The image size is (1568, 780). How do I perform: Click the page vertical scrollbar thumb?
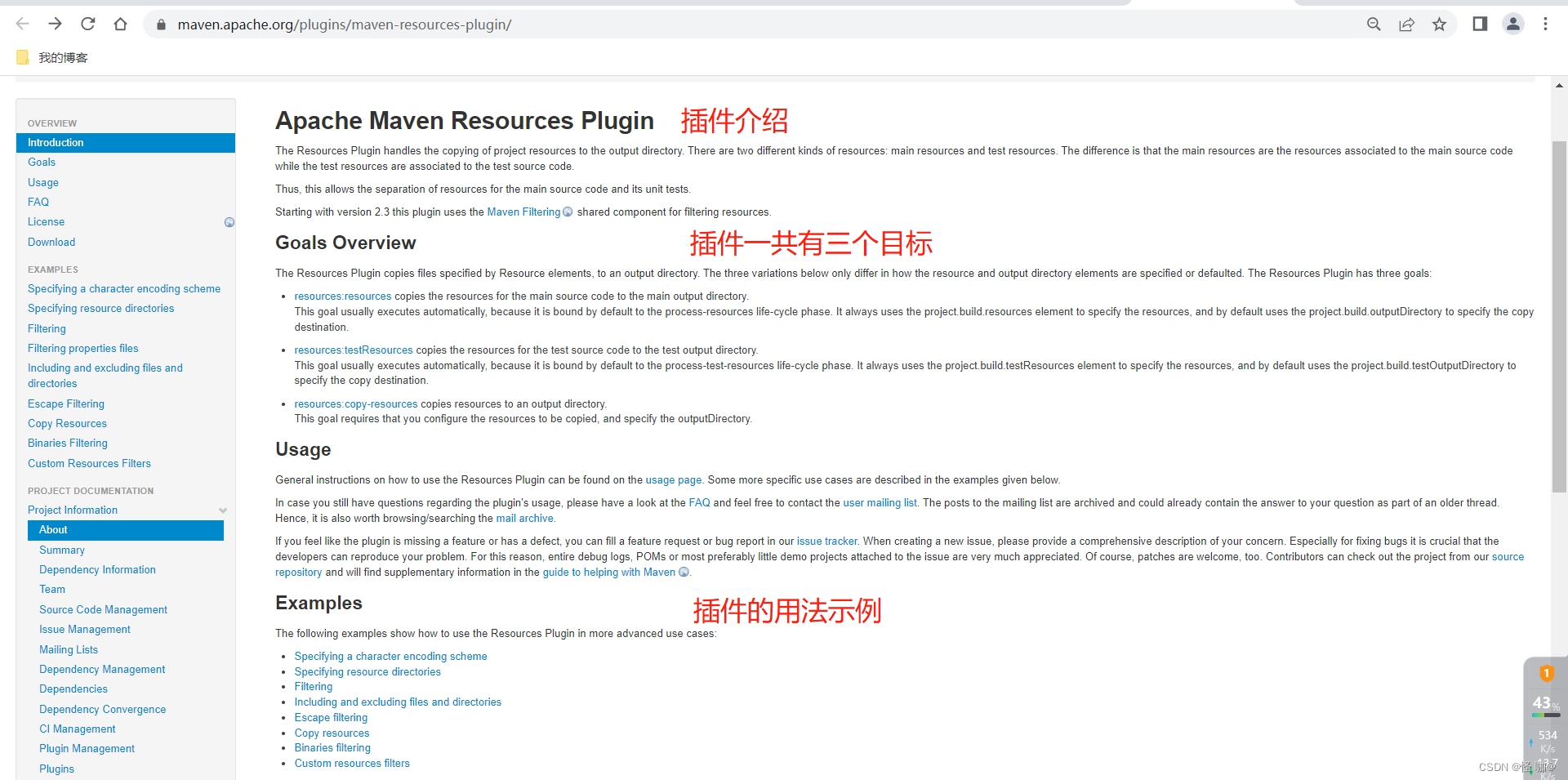click(x=1559, y=316)
